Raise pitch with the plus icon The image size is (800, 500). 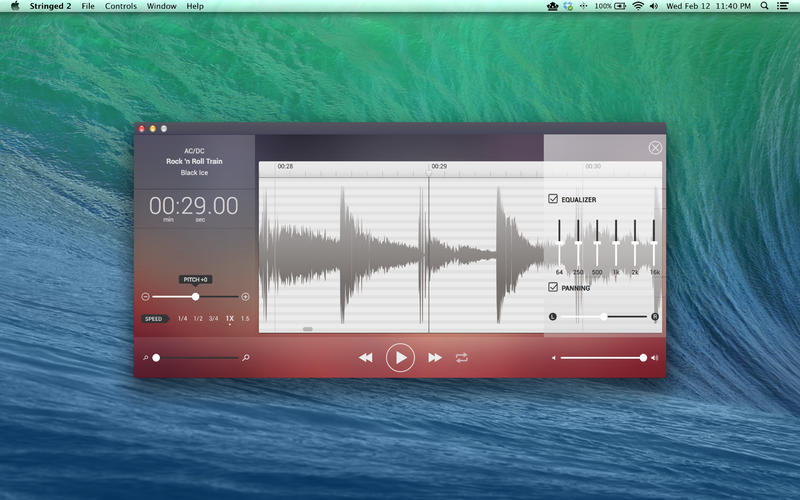point(245,296)
